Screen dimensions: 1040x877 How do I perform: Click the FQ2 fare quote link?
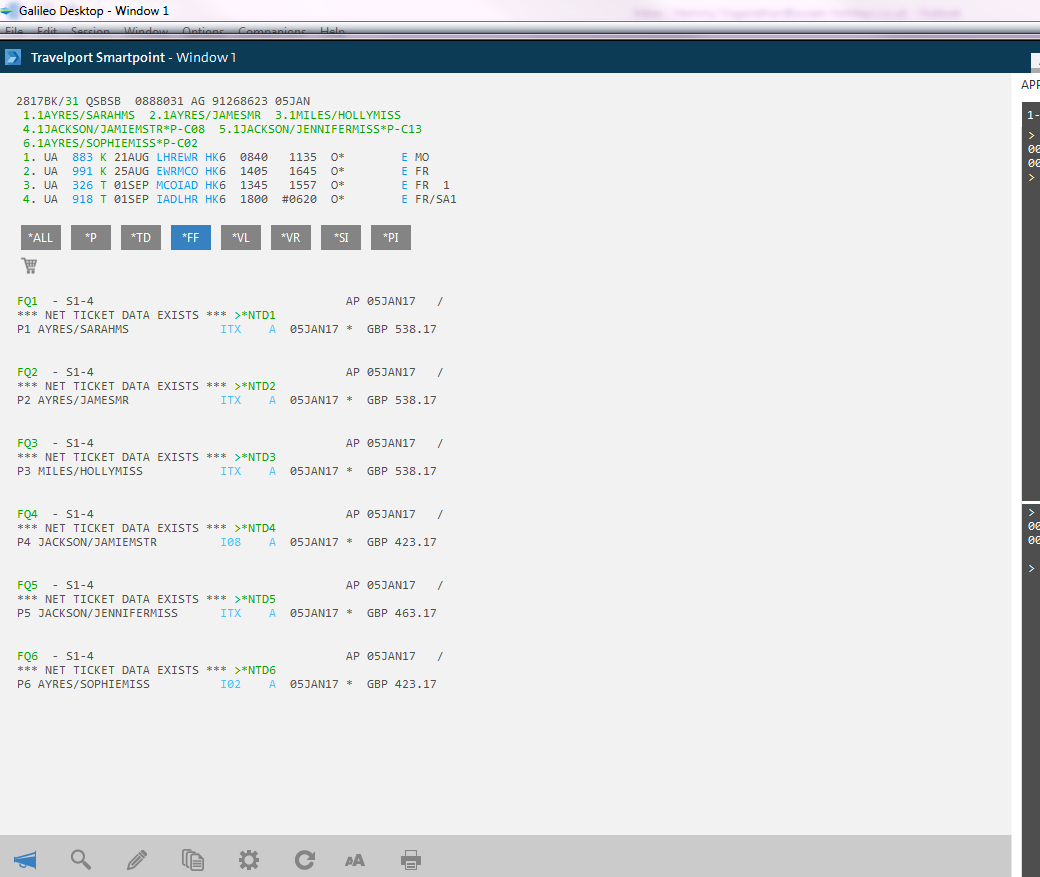27,372
